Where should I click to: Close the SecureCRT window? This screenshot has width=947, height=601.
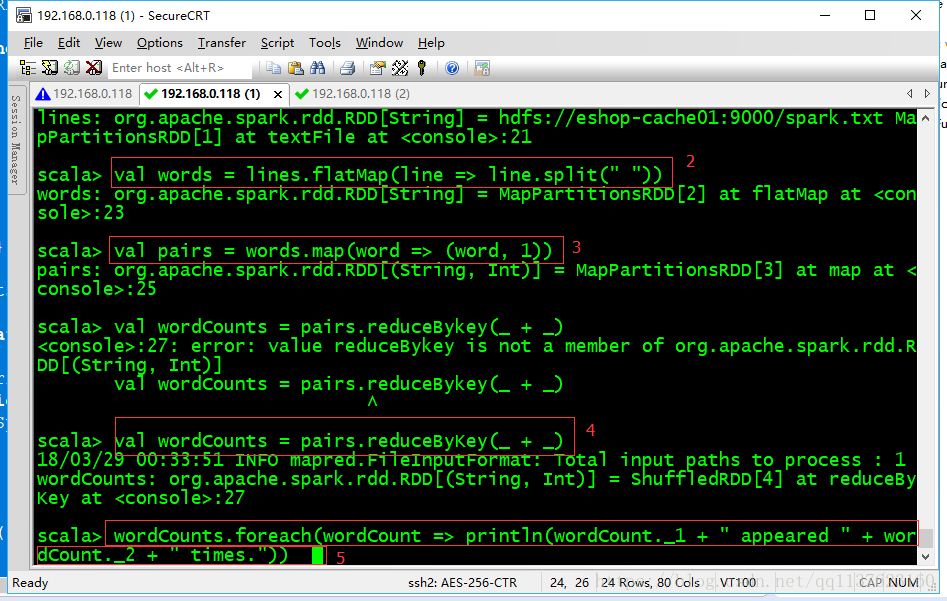click(x=916, y=16)
